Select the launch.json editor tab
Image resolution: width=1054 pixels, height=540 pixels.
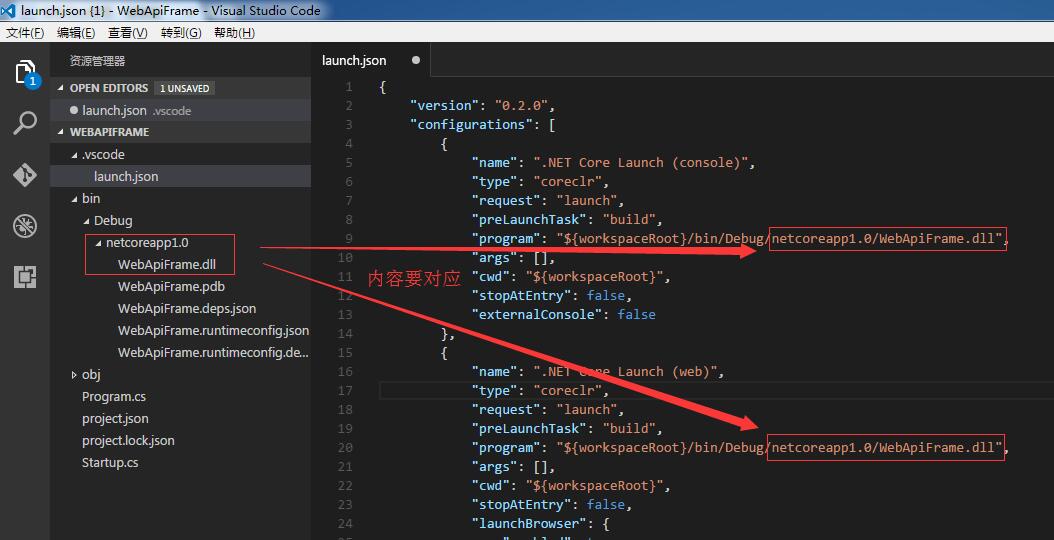(x=370, y=61)
